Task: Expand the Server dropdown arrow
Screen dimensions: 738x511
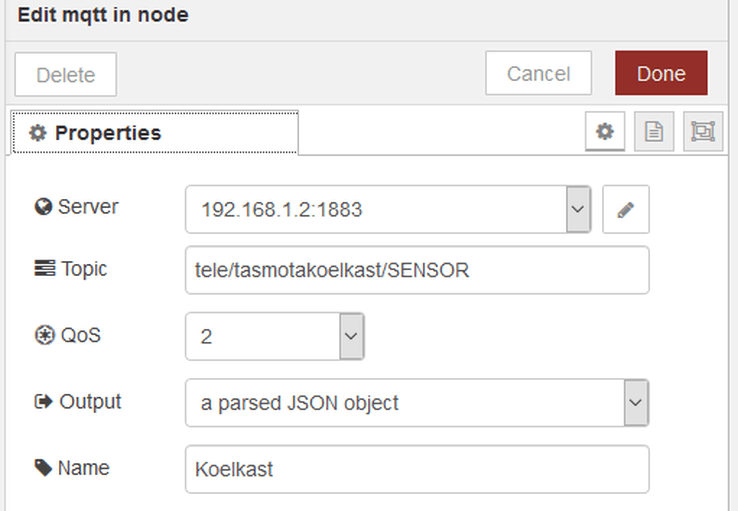Action: tap(578, 209)
